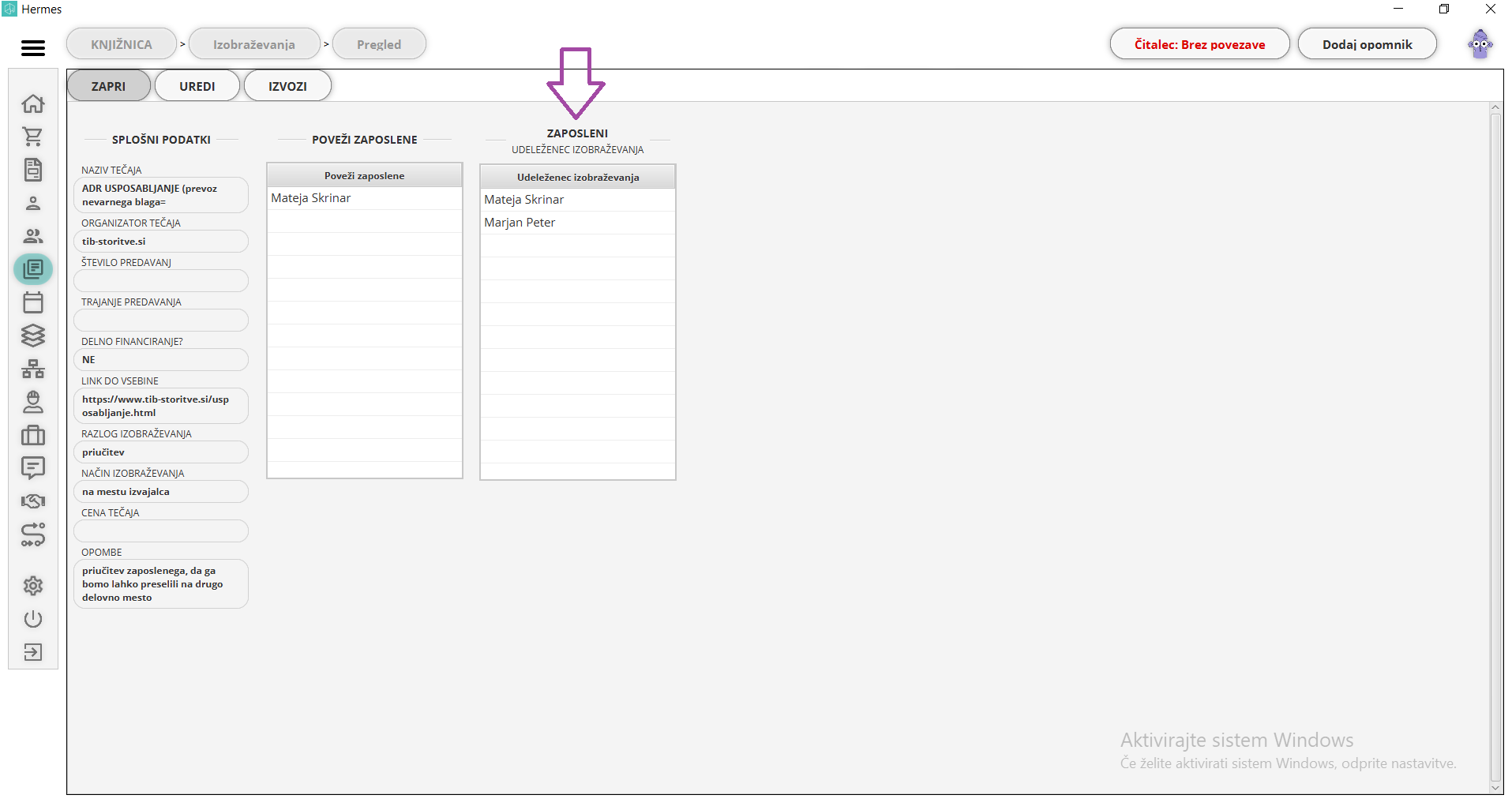Open the calendar sidebar icon
Viewport: 1512px width, 810px height.
click(x=33, y=302)
